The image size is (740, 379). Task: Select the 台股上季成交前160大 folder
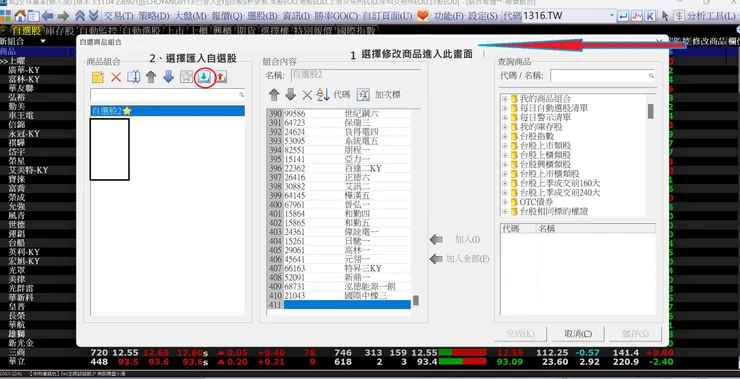coord(559,183)
